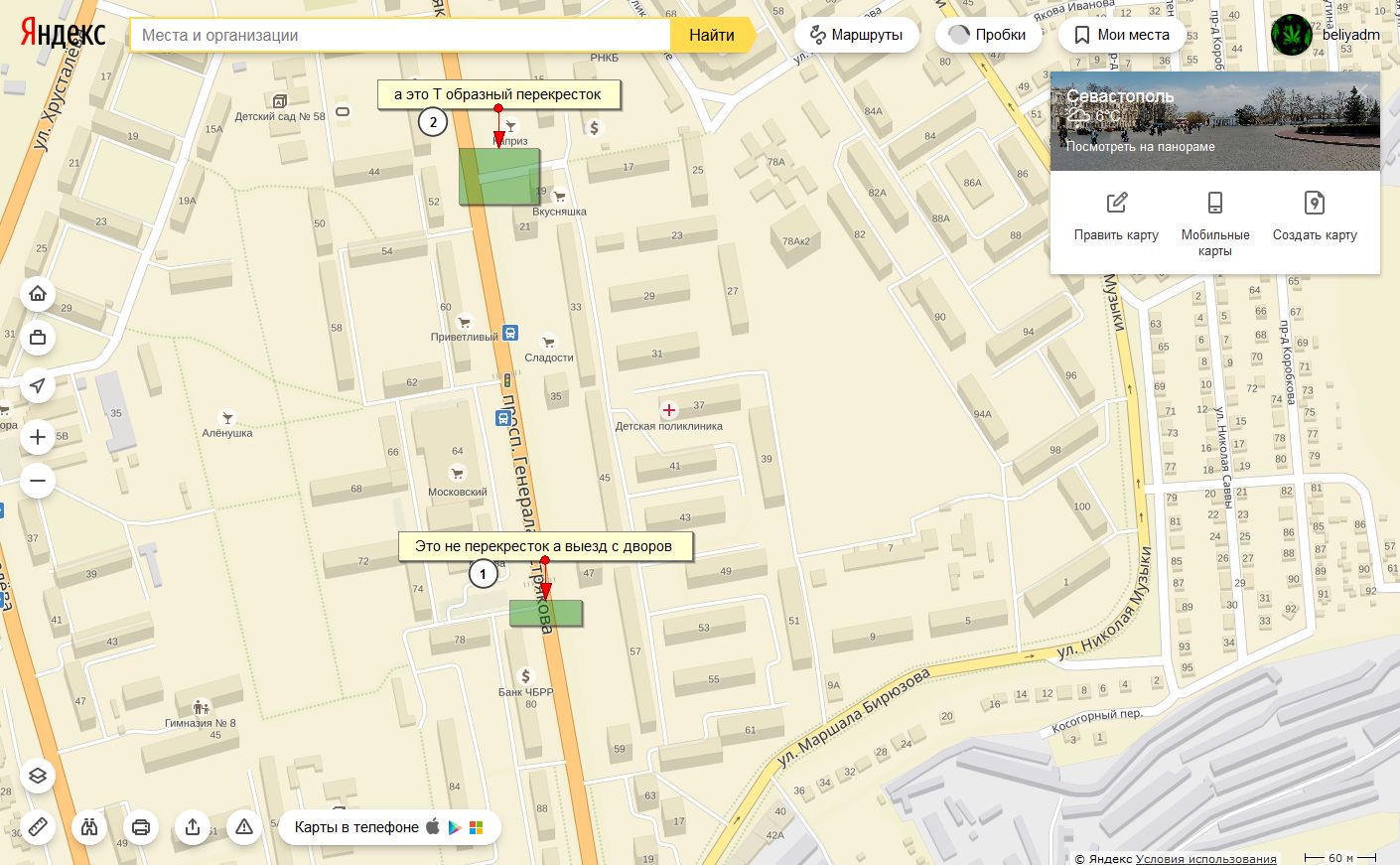
Task: Select the ruler measurement tool
Action: (38, 826)
